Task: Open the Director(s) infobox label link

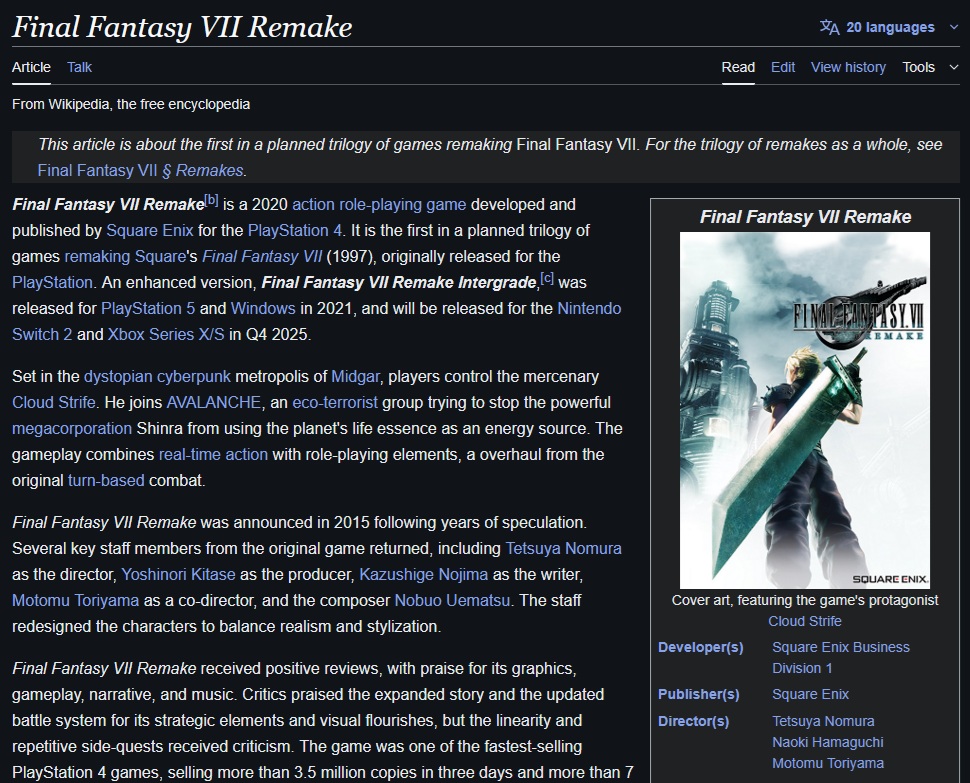Action: (x=693, y=721)
